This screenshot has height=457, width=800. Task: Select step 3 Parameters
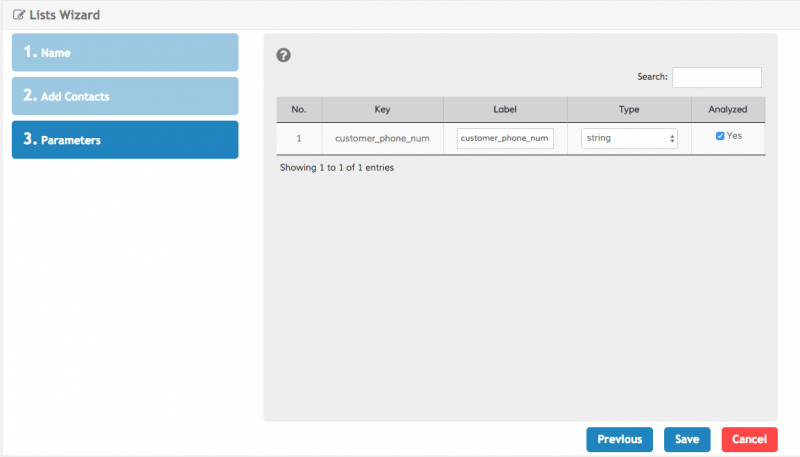(125, 140)
